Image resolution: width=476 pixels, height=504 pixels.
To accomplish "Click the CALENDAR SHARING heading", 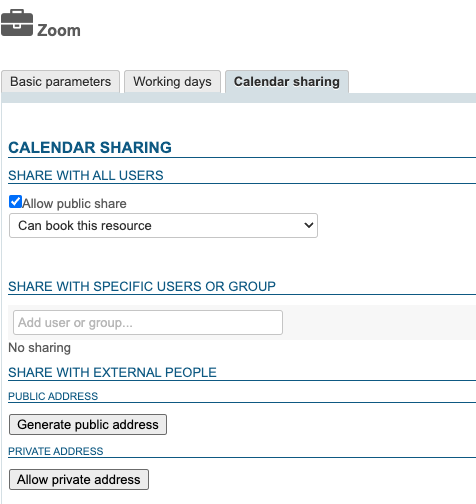I will [90, 148].
